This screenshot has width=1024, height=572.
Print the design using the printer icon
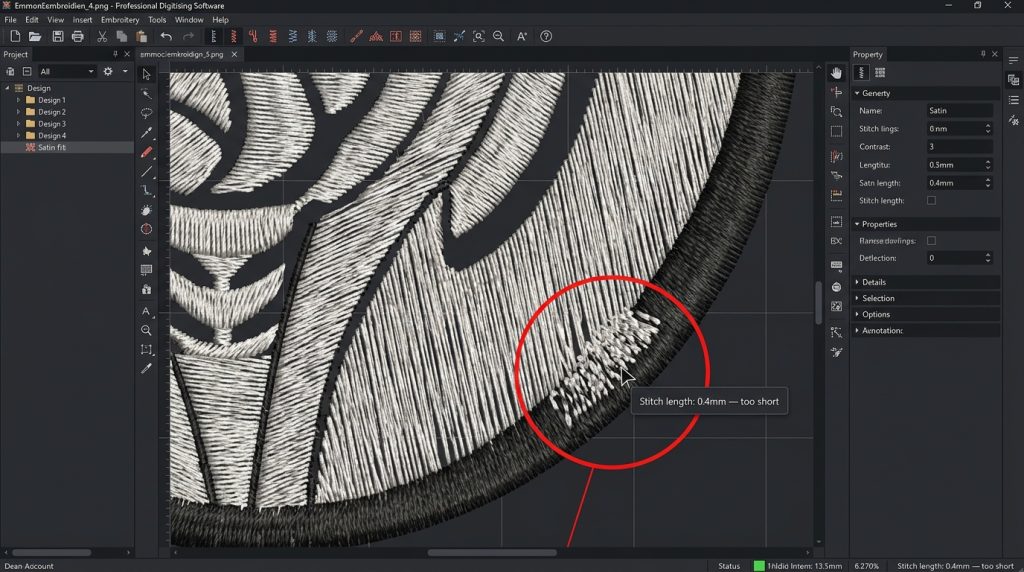(x=78, y=37)
